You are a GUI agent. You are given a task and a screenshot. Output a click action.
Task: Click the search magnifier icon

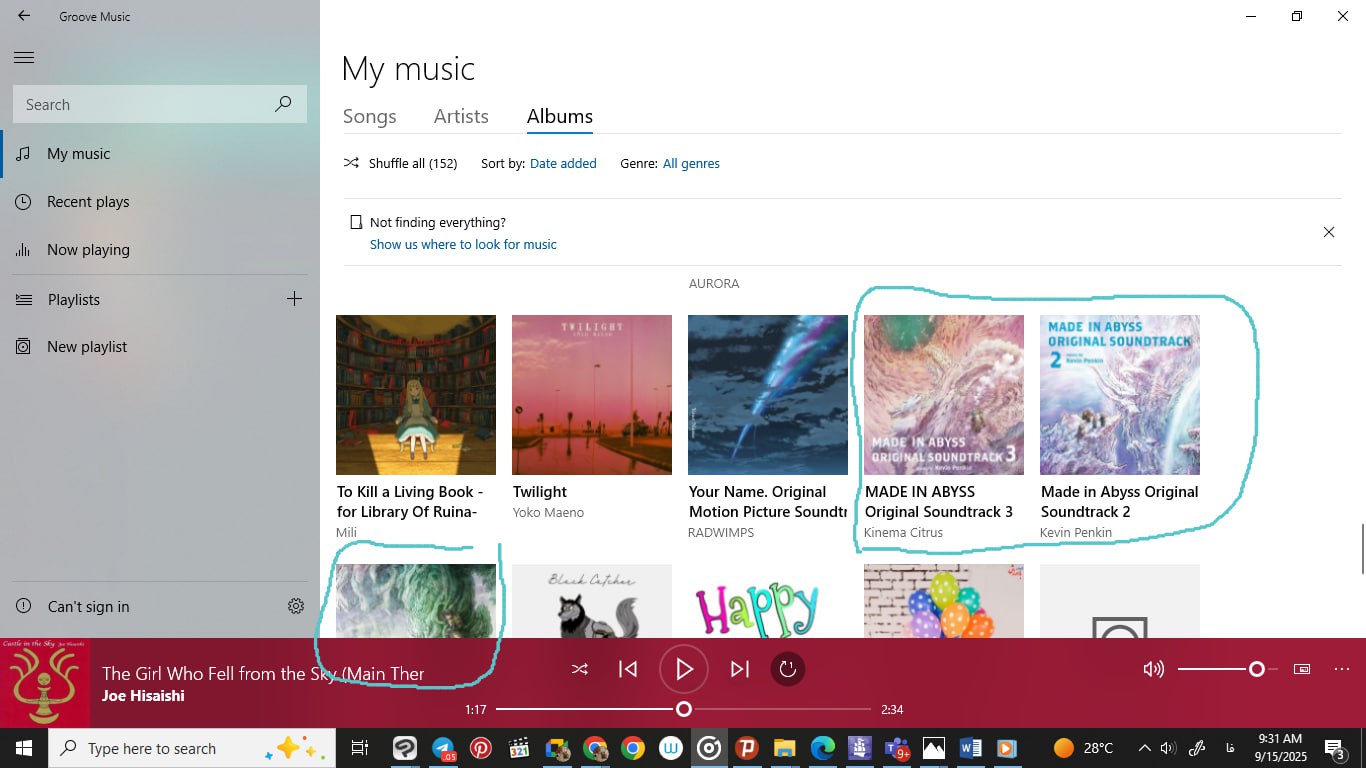283,104
